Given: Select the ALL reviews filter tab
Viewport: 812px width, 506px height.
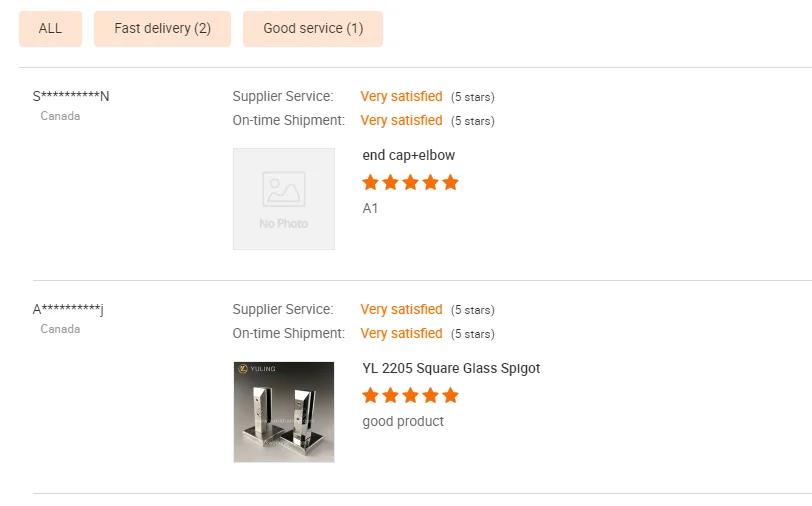Looking at the screenshot, I should (50, 28).
